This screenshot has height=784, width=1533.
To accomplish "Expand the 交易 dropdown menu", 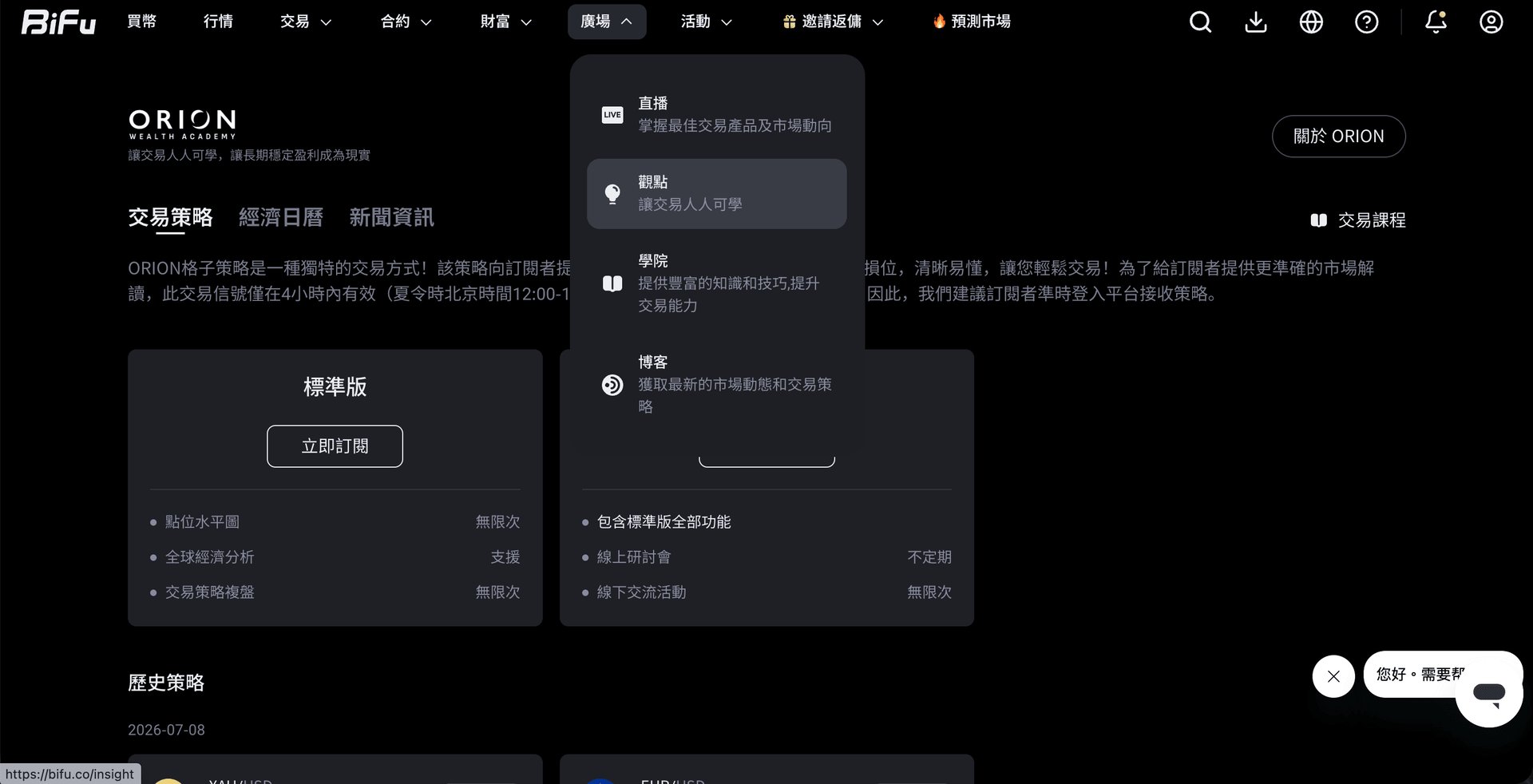I will 306,22.
